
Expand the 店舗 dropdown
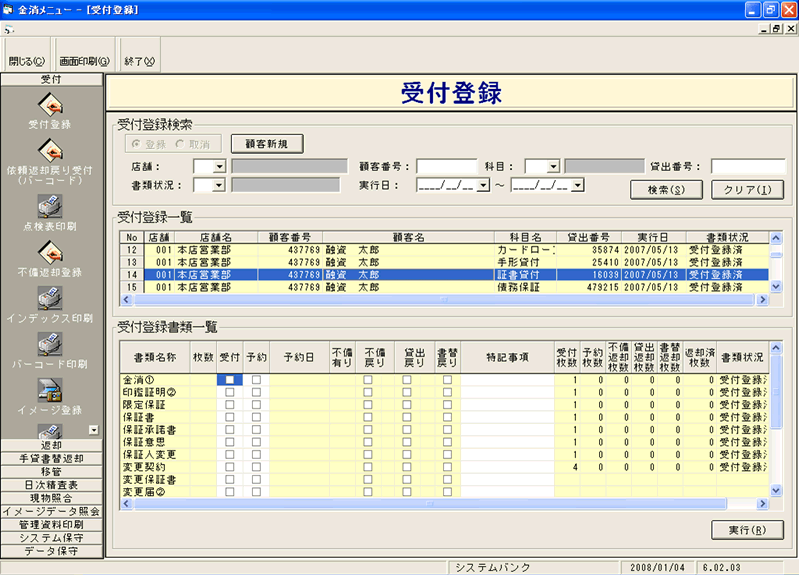click(220, 166)
